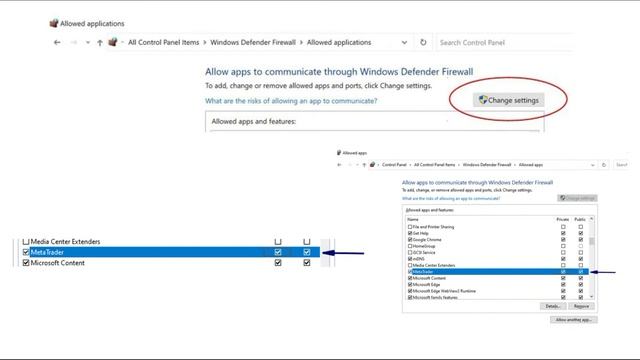The image size is (640, 360).
Task: Click the highlighted Change settings button
Action: 509,100
